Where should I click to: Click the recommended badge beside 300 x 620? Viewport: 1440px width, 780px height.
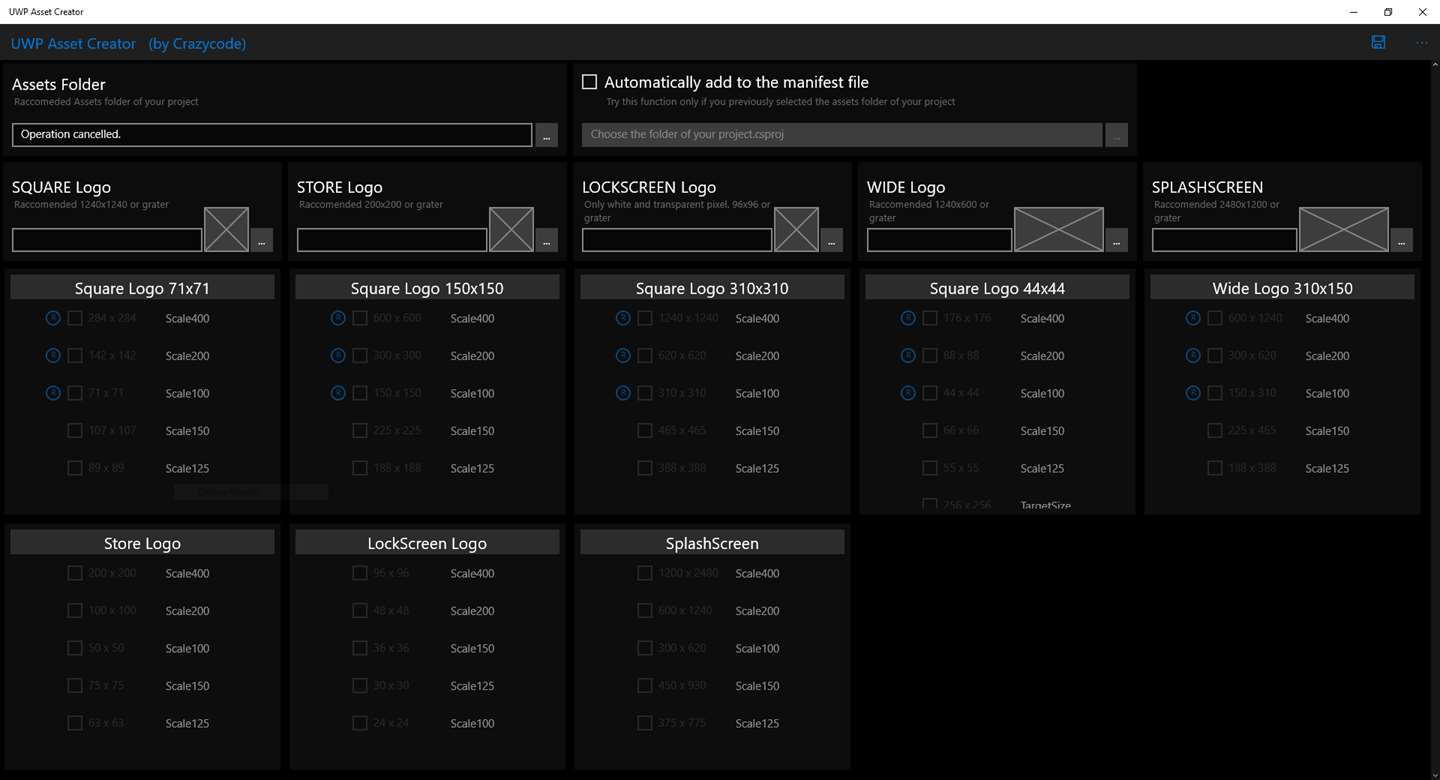[1193, 355]
